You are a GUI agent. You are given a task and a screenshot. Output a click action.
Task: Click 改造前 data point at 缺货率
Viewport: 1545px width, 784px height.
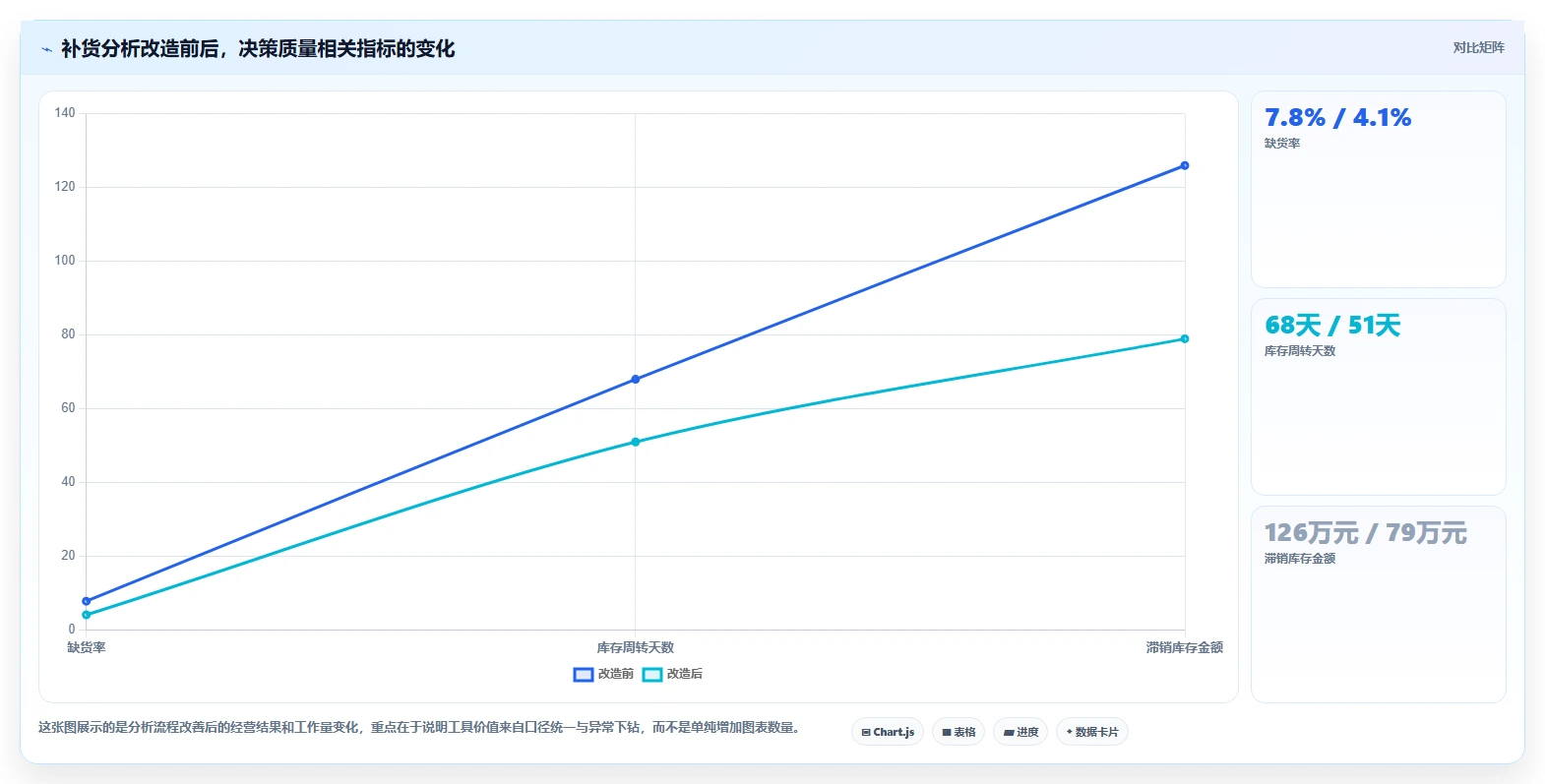tap(87, 601)
